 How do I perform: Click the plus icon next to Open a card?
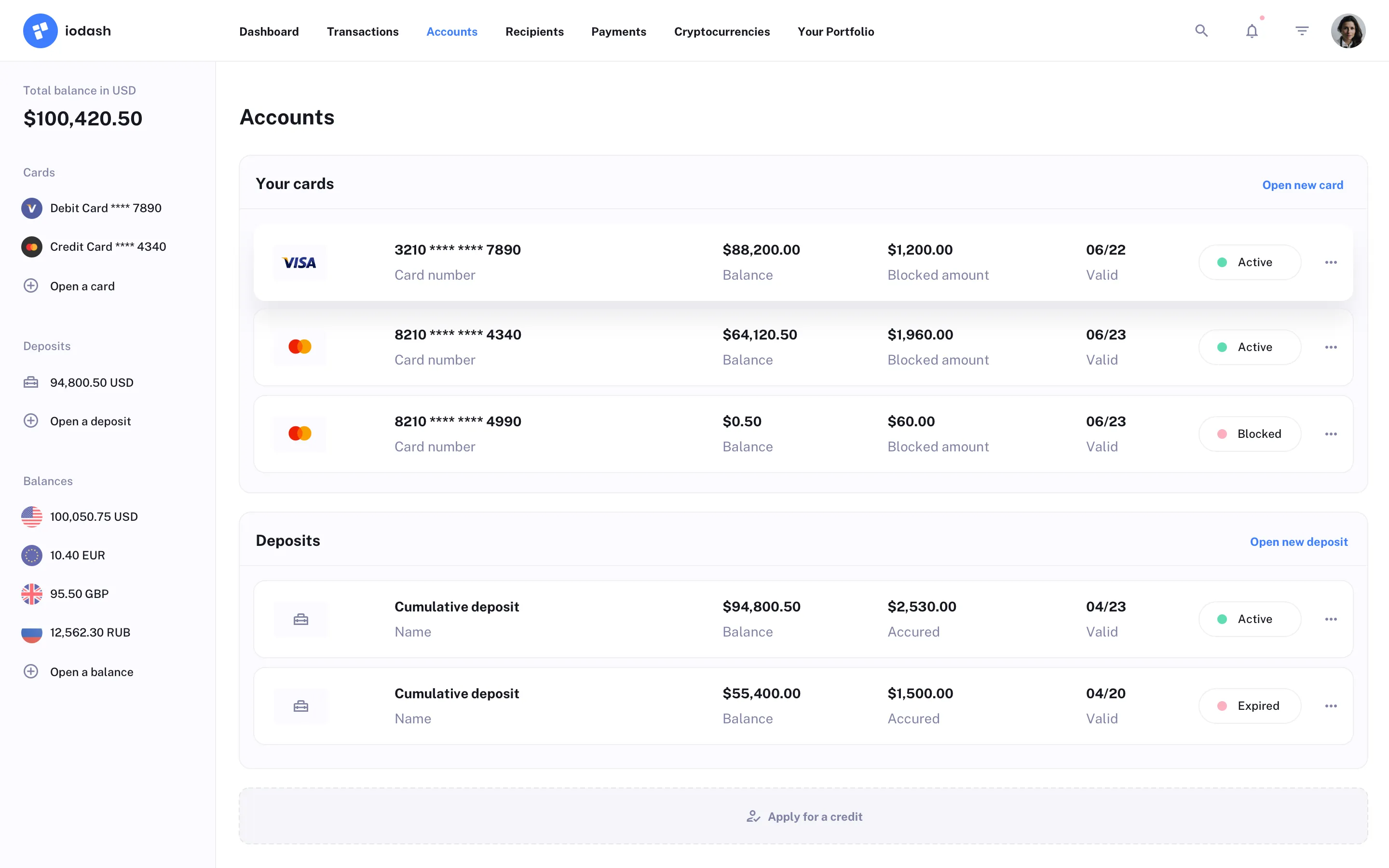[x=30, y=285]
